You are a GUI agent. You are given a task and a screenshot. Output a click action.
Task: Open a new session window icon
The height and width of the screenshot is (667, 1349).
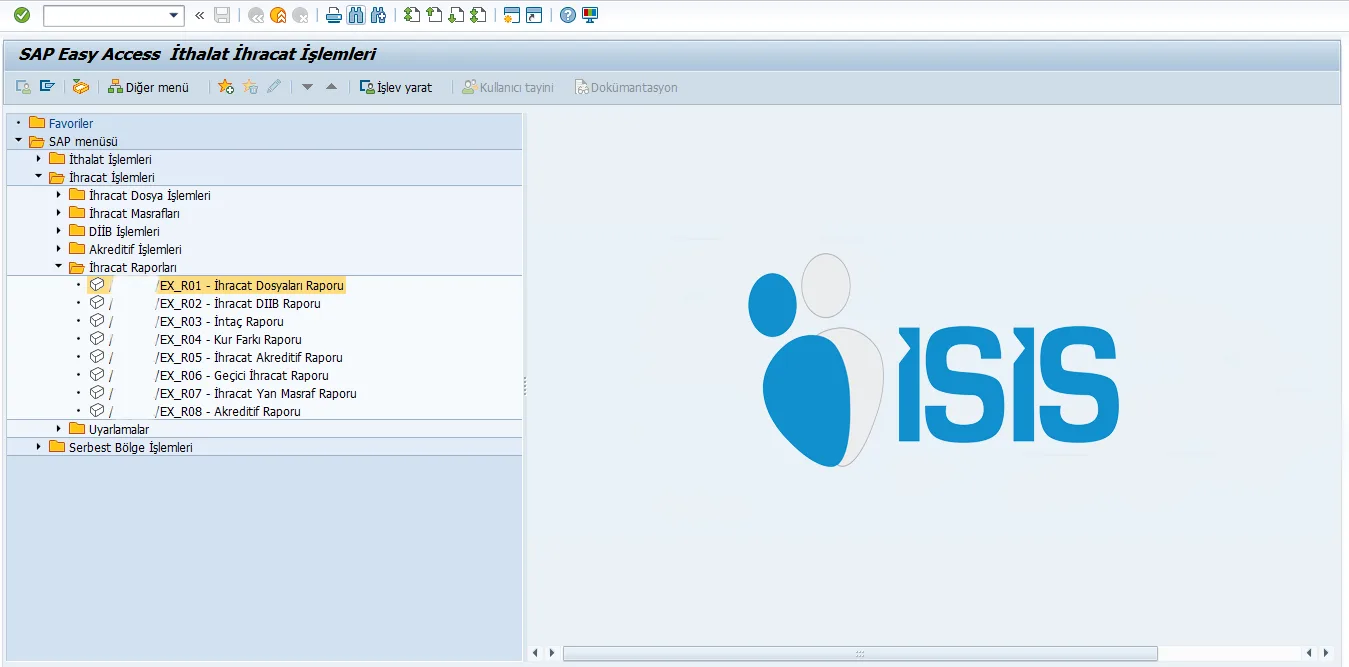point(512,15)
